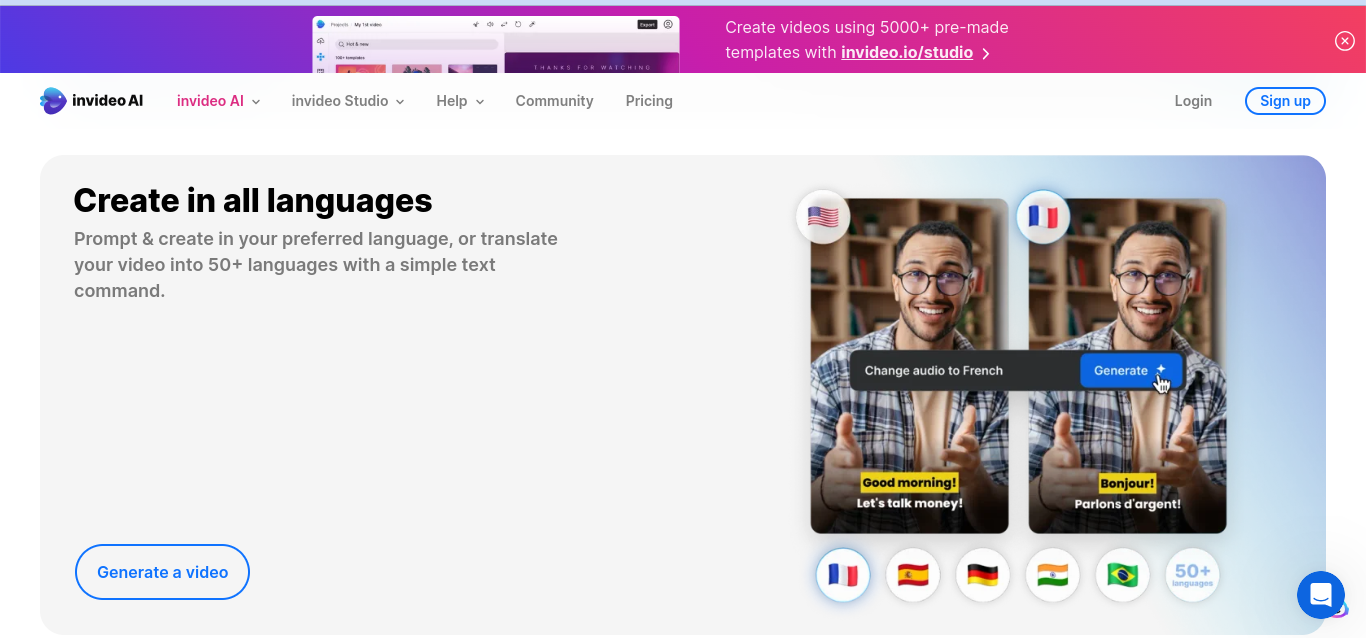
Task: Expand the Help dropdown menu
Action: (x=460, y=101)
